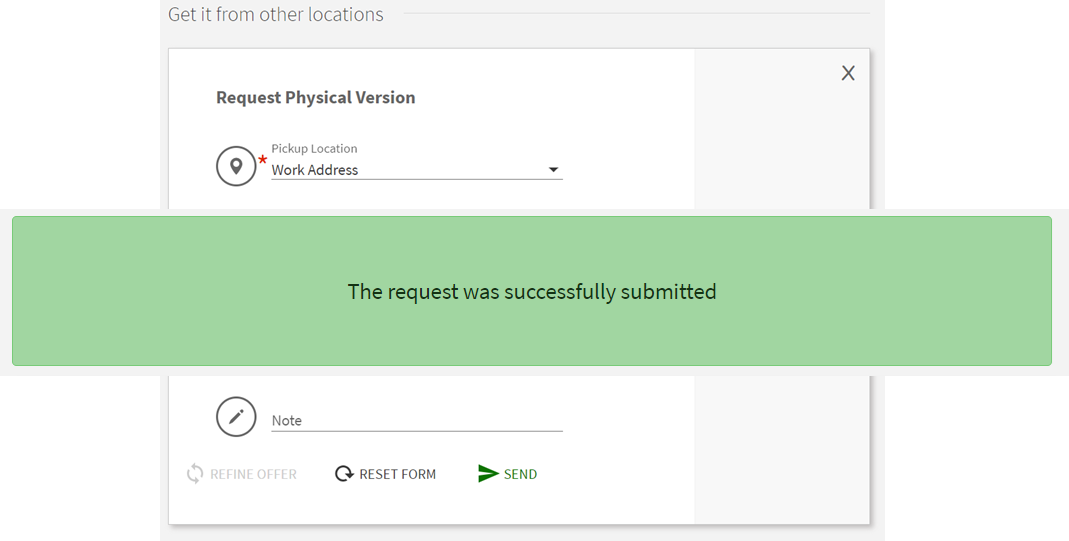Screen dimensions: 1069x541
Task: Click the green Send paper plane icon
Action: (488, 474)
